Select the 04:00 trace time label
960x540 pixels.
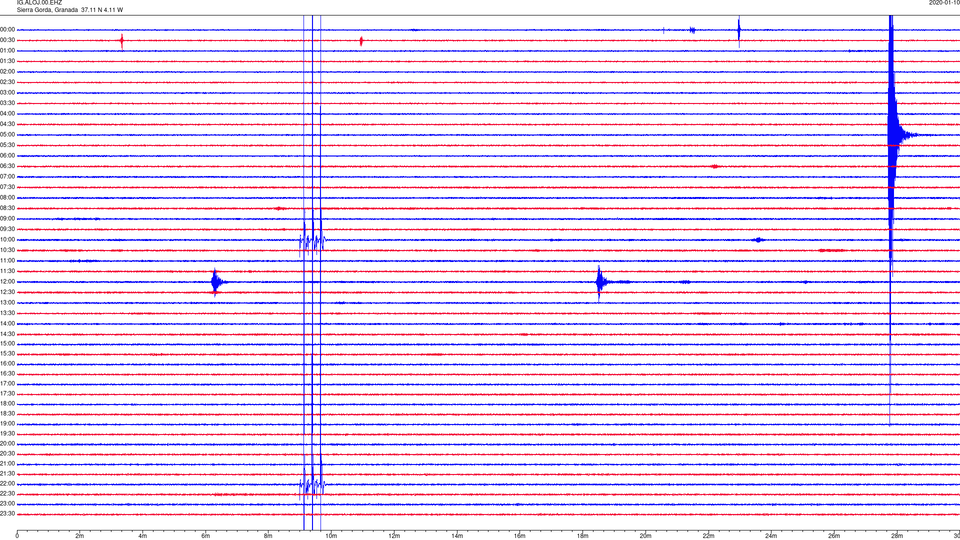click(x=7, y=114)
